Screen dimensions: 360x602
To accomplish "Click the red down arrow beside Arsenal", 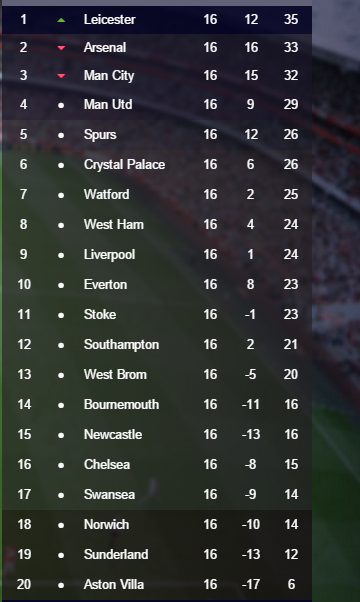I will click(61, 48).
